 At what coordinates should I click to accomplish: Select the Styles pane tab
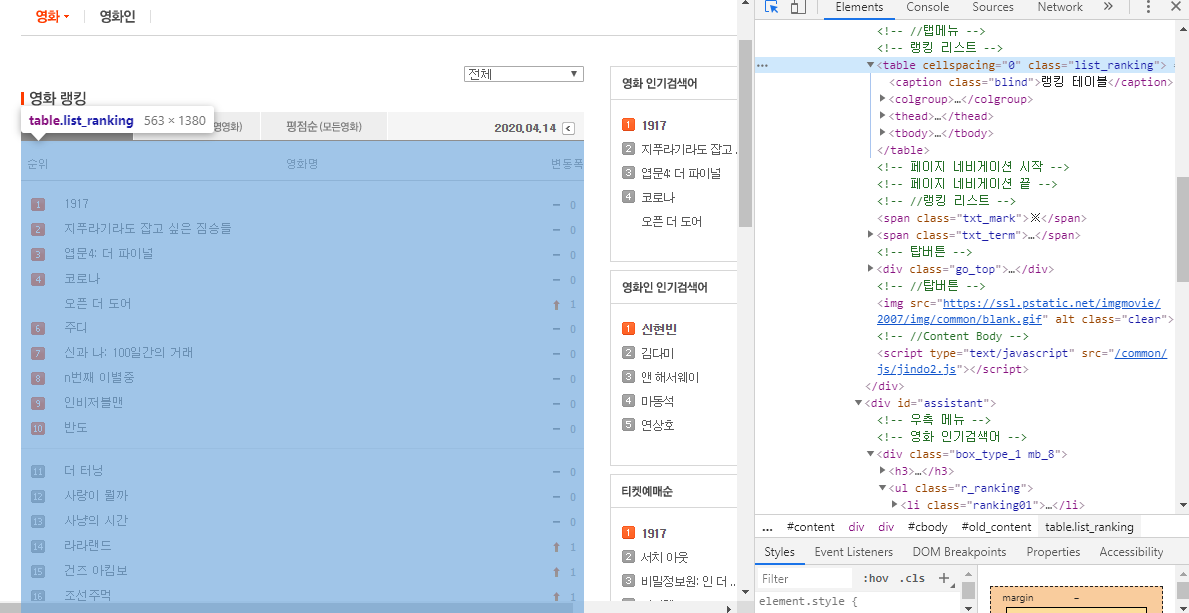pyautogui.click(x=780, y=552)
